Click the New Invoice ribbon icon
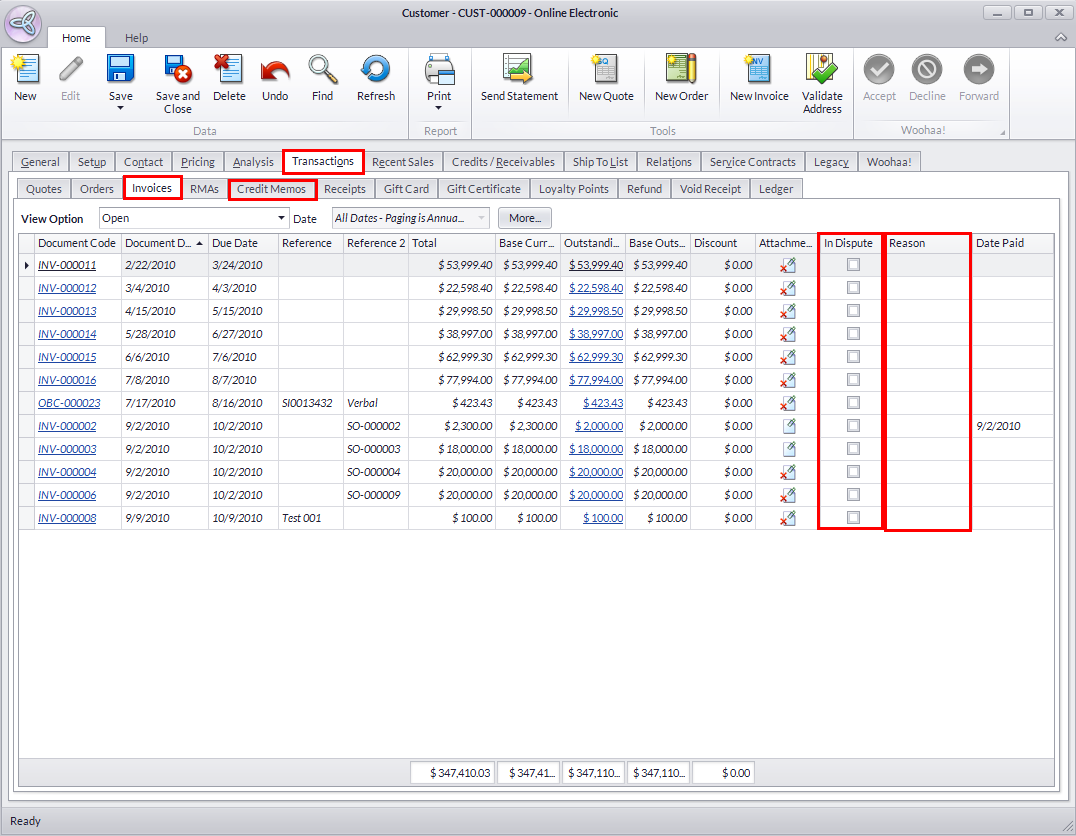Screen dimensions: 1076x836 pyautogui.click(x=758, y=70)
